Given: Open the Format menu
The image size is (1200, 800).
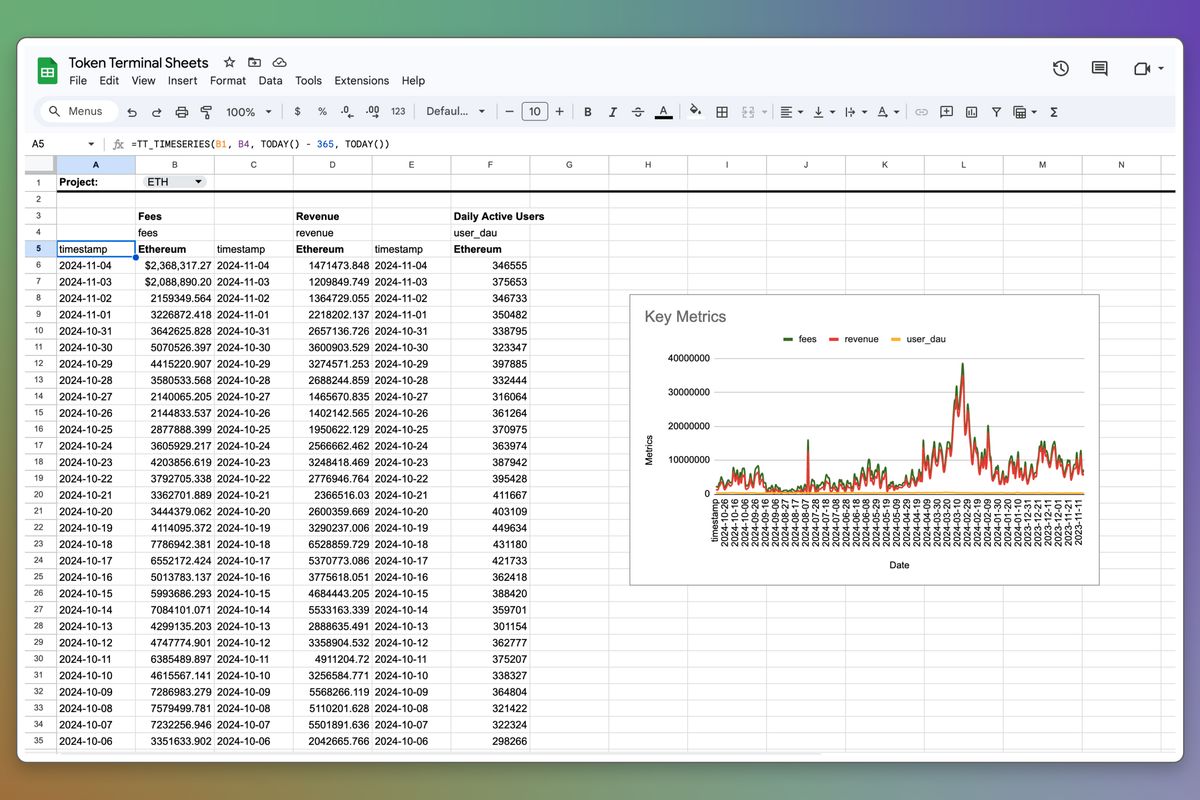Looking at the screenshot, I should (x=228, y=81).
